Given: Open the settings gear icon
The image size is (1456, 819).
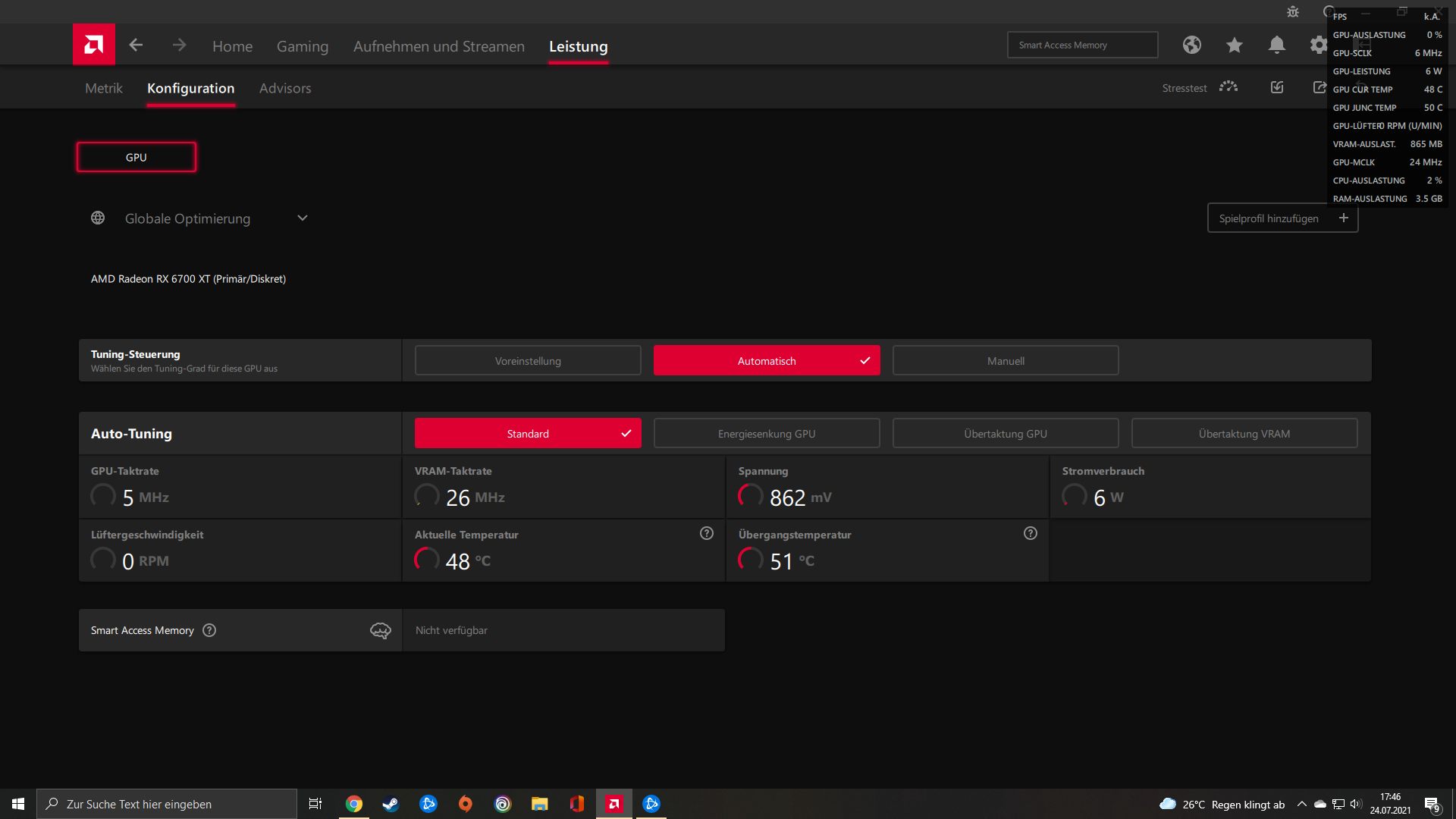Looking at the screenshot, I should click(x=1319, y=45).
